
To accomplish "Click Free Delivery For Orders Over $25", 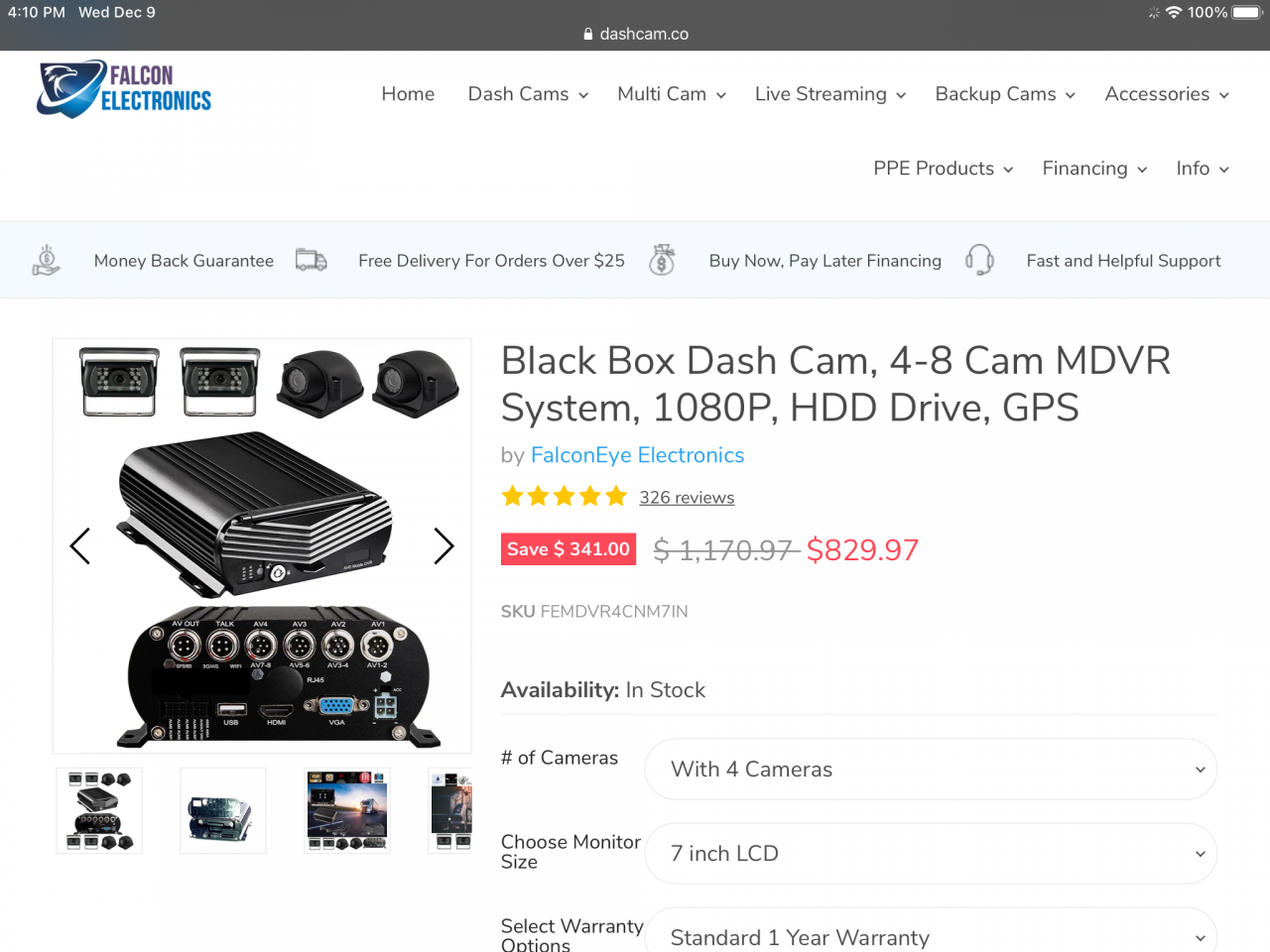I will [x=491, y=261].
